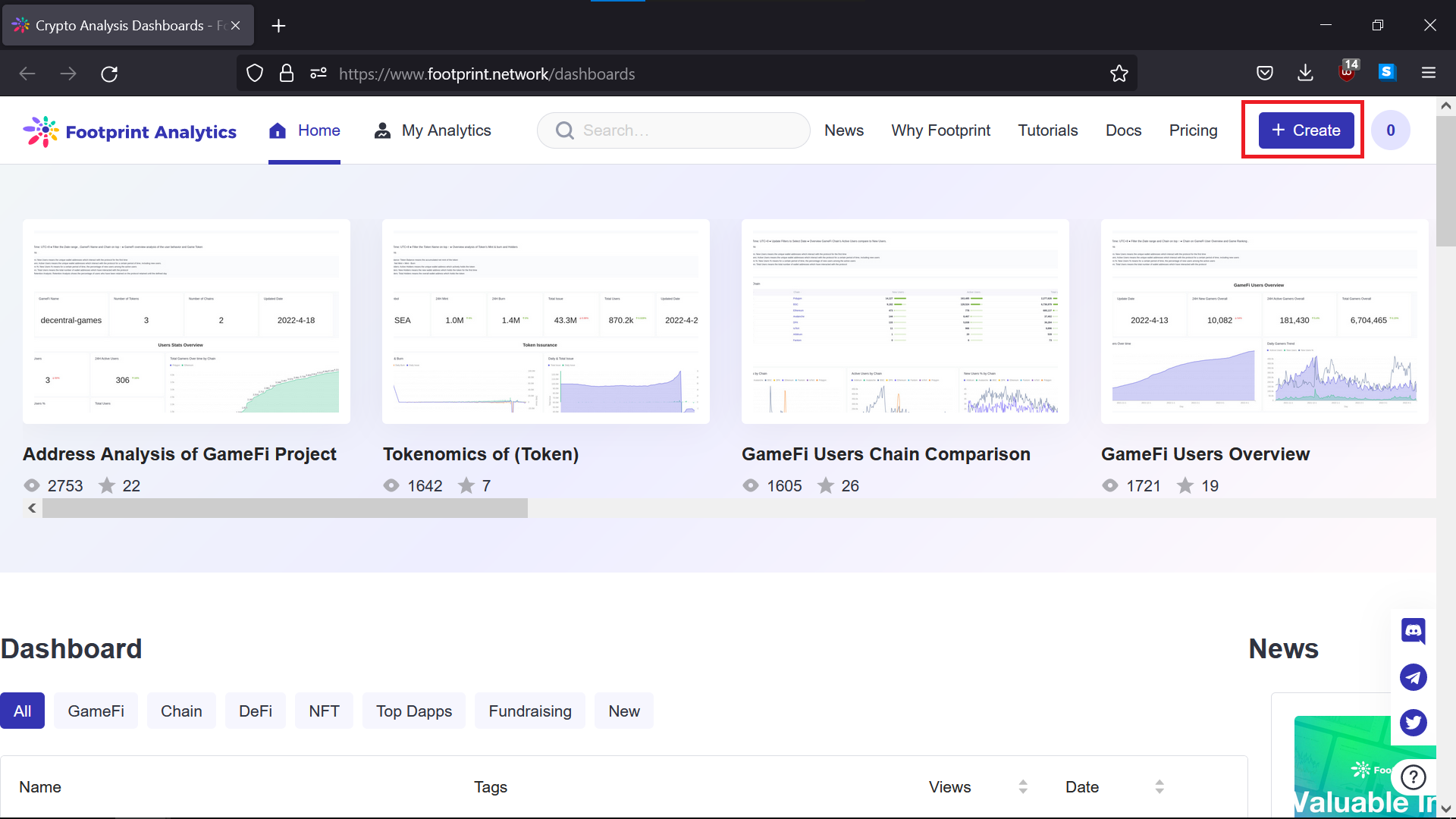Save page to Pocket
The width and height of the screenshot is (1456, 819).
click(x=1265, y=74)
